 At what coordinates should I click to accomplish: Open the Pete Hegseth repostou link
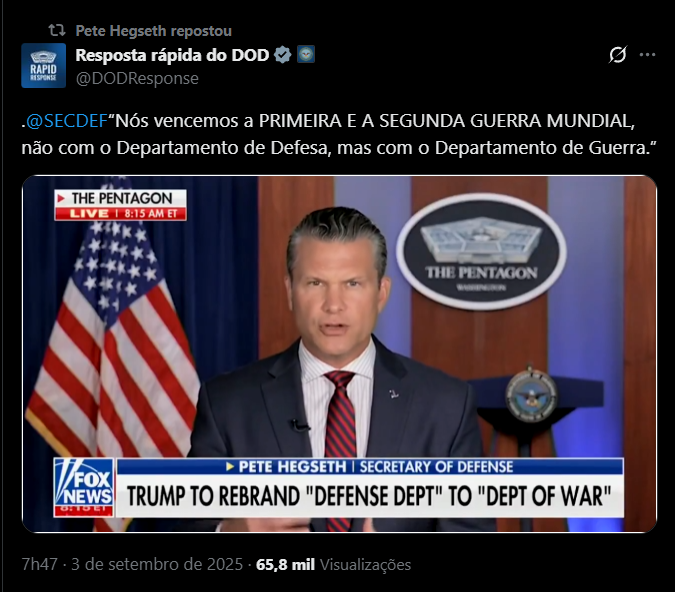click(x=154, y=31)
